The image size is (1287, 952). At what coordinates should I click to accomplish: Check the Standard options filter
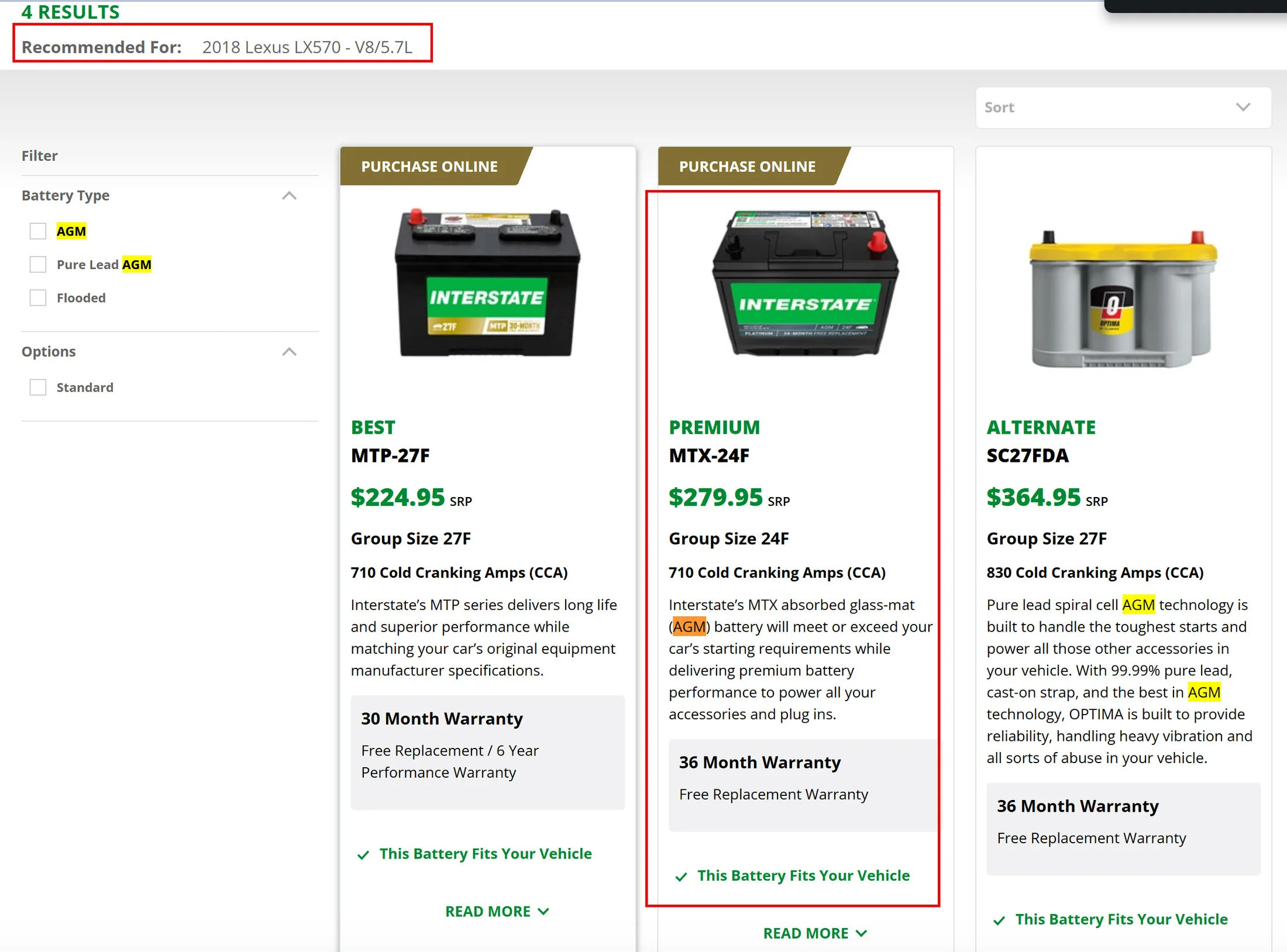click(x=38, y=387)
